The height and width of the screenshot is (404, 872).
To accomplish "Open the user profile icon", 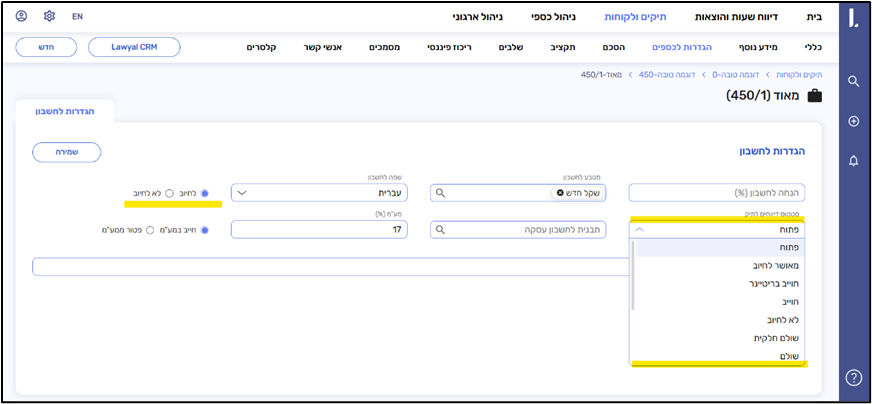I will click(22, 17).
